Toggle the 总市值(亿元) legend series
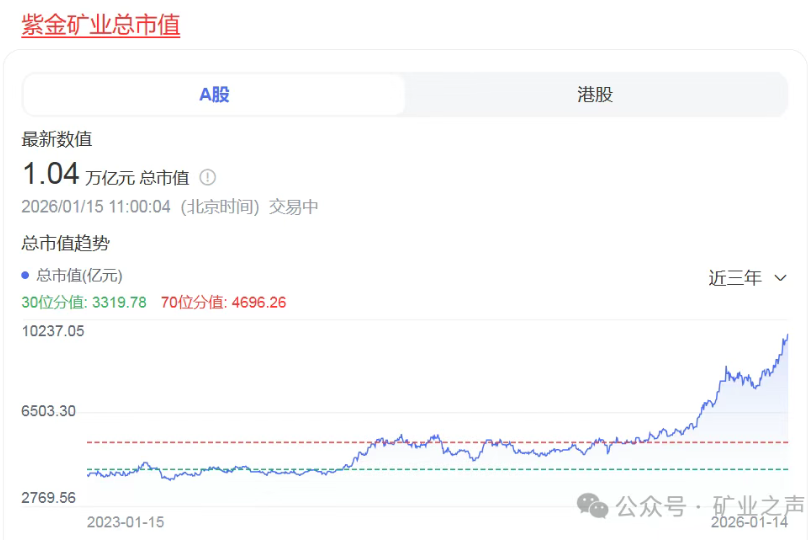 coord(79,275)
